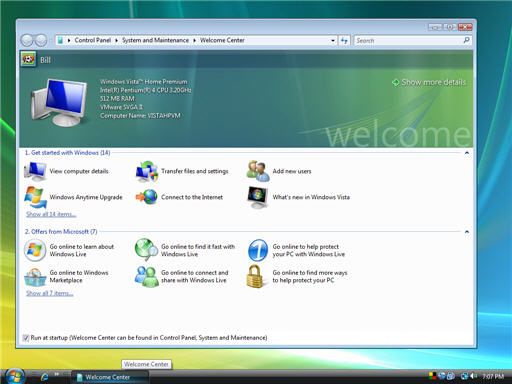Click the Add new users label
The width and height of the screenshot is (512, 384).
292,171
